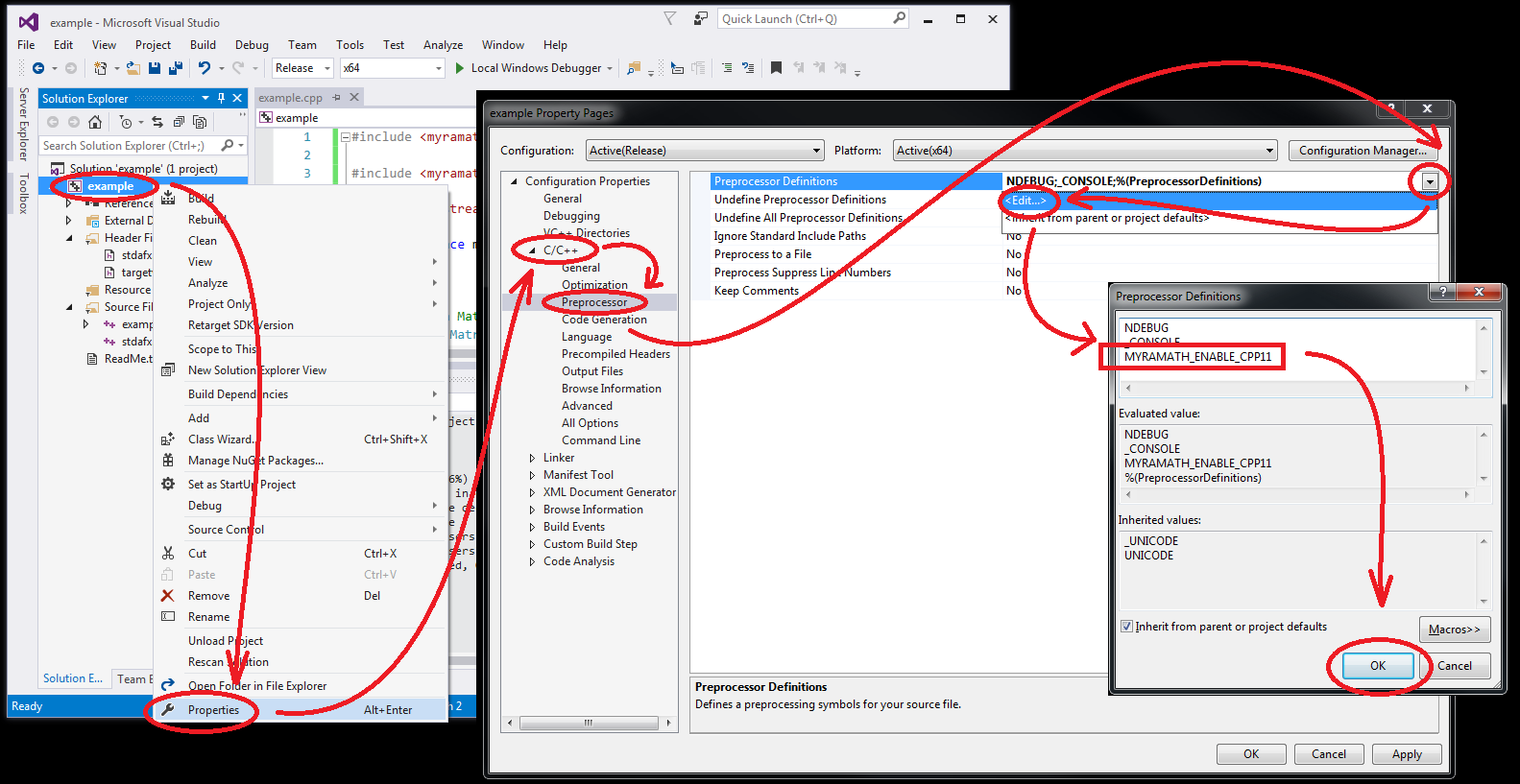Click Sync with Active Document icon
This screenshot has width=1520, height=784.
click(x=157, y=122)
